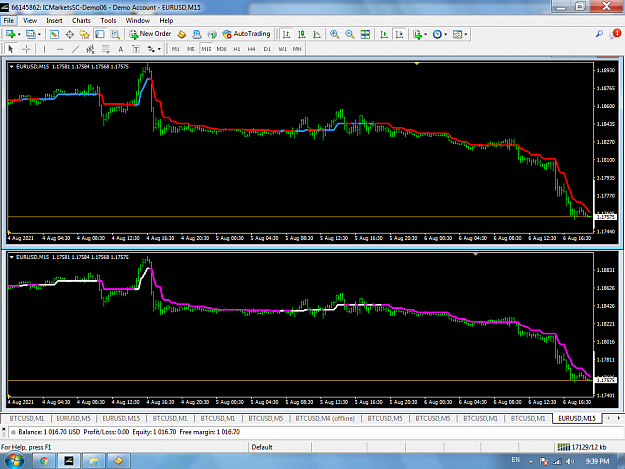Open the search magnifier at top right
The width and height of the screenshot is (625, 469).
tap(599, 34)
